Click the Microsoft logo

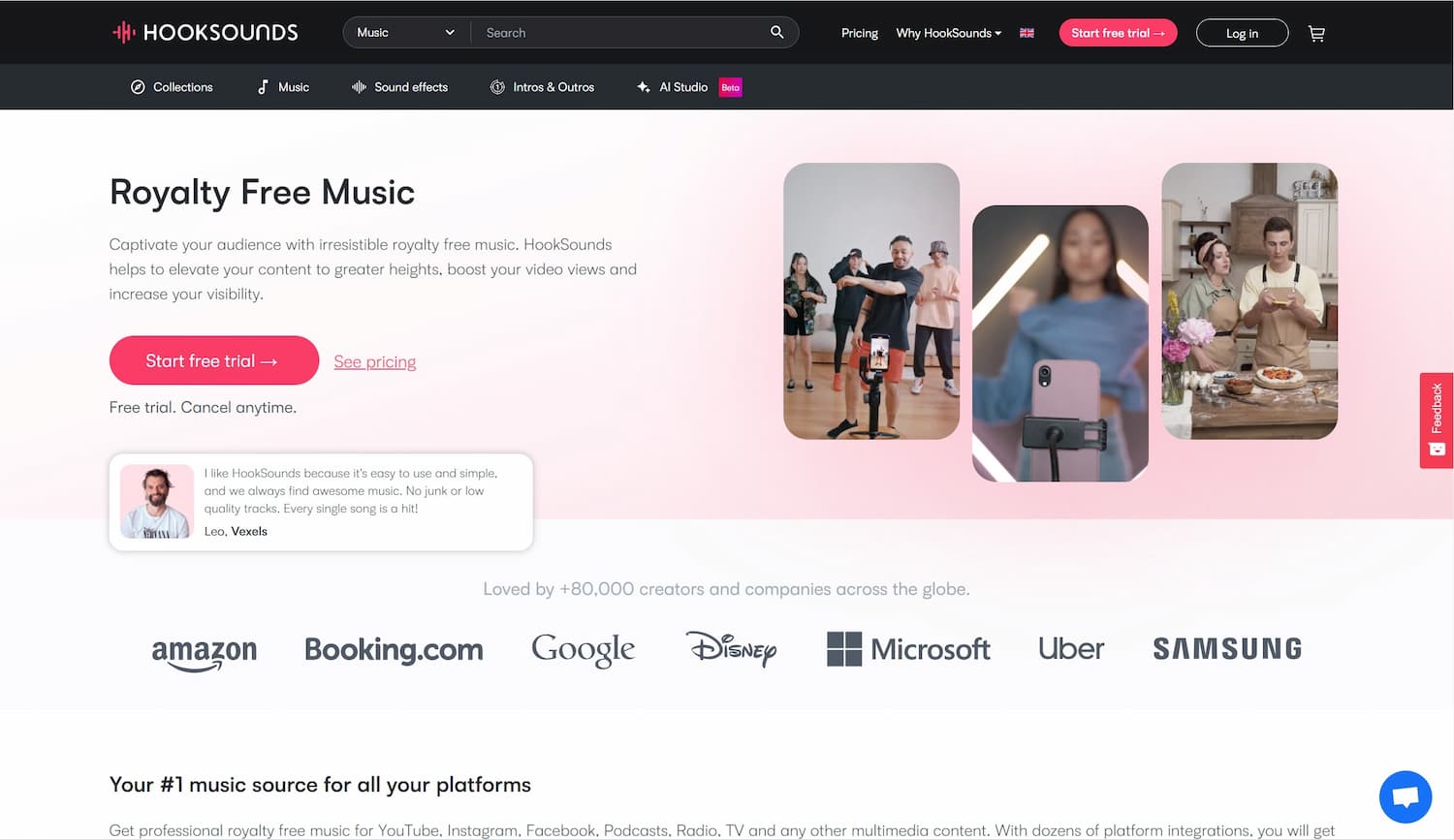point(908,649)
